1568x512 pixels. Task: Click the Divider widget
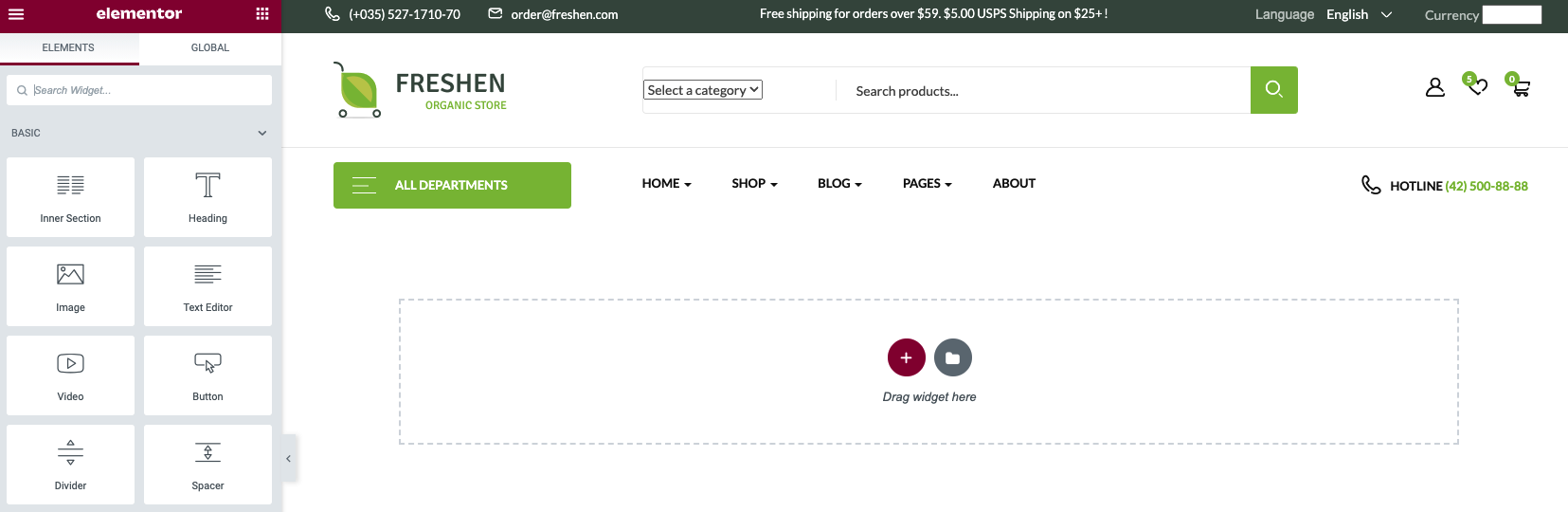(70, 465)
